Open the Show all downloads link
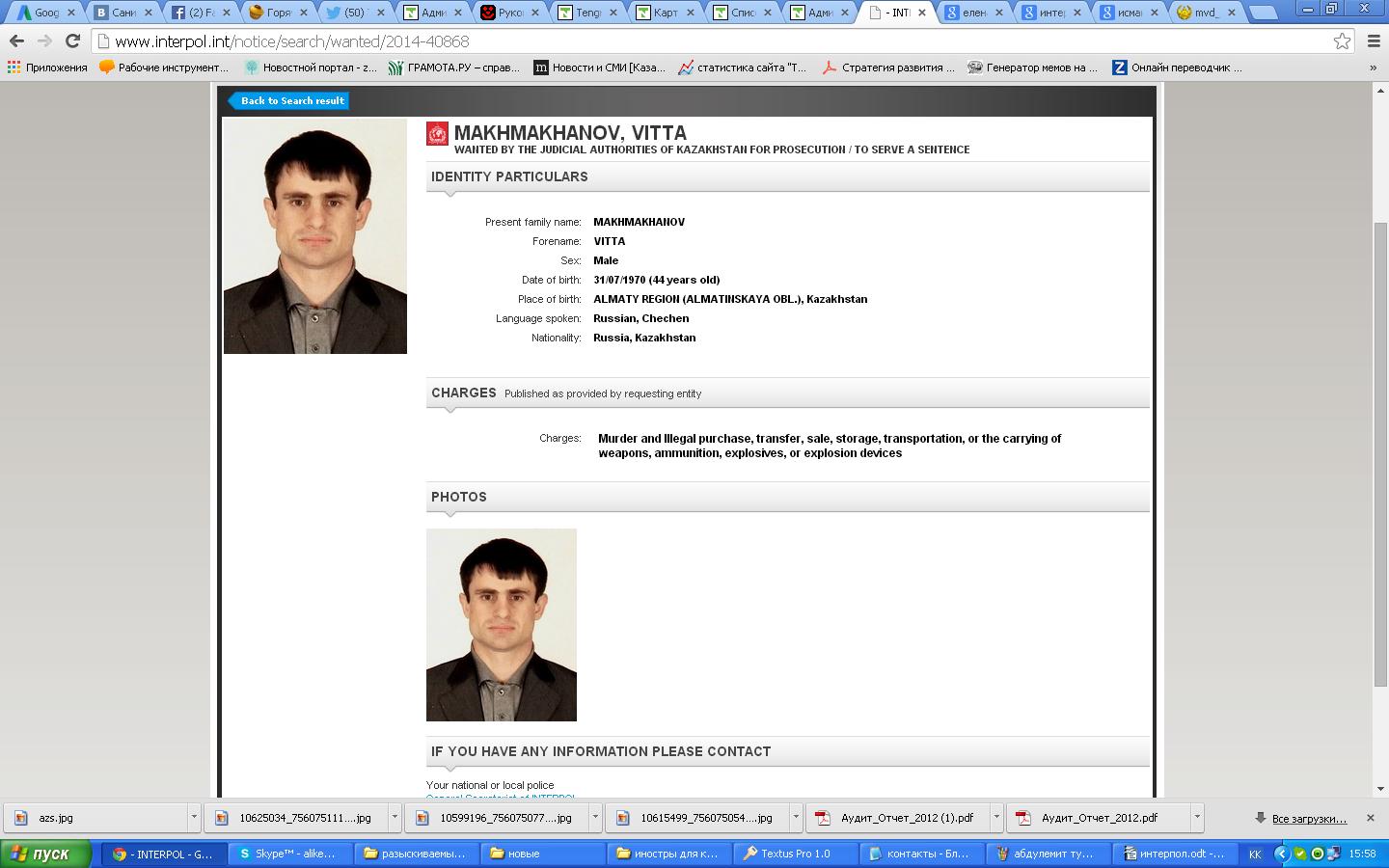Image resolution: width=1389 pixels, height=868 pixels. (1308, 818)
